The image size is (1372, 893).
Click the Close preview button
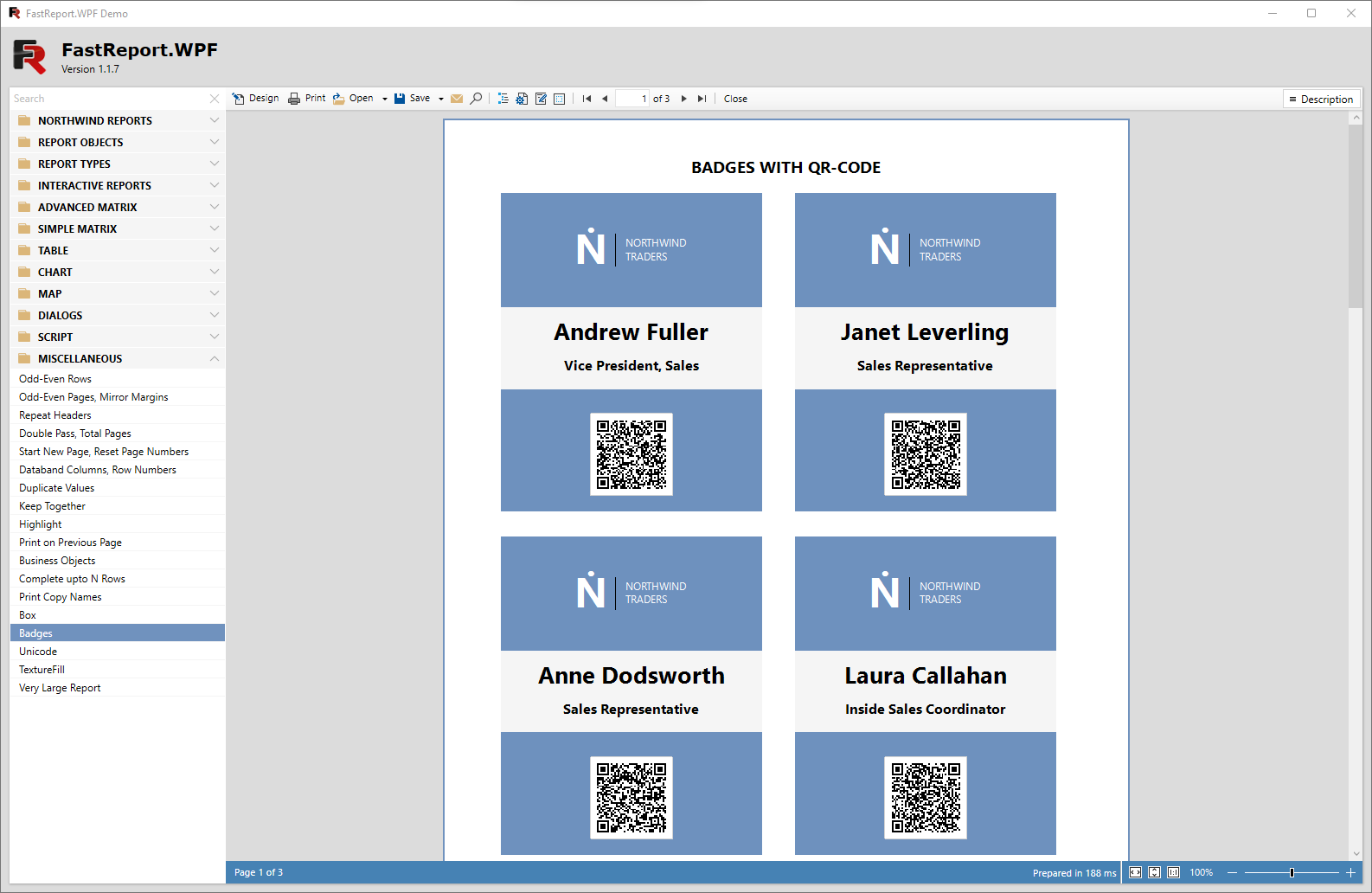735,99
